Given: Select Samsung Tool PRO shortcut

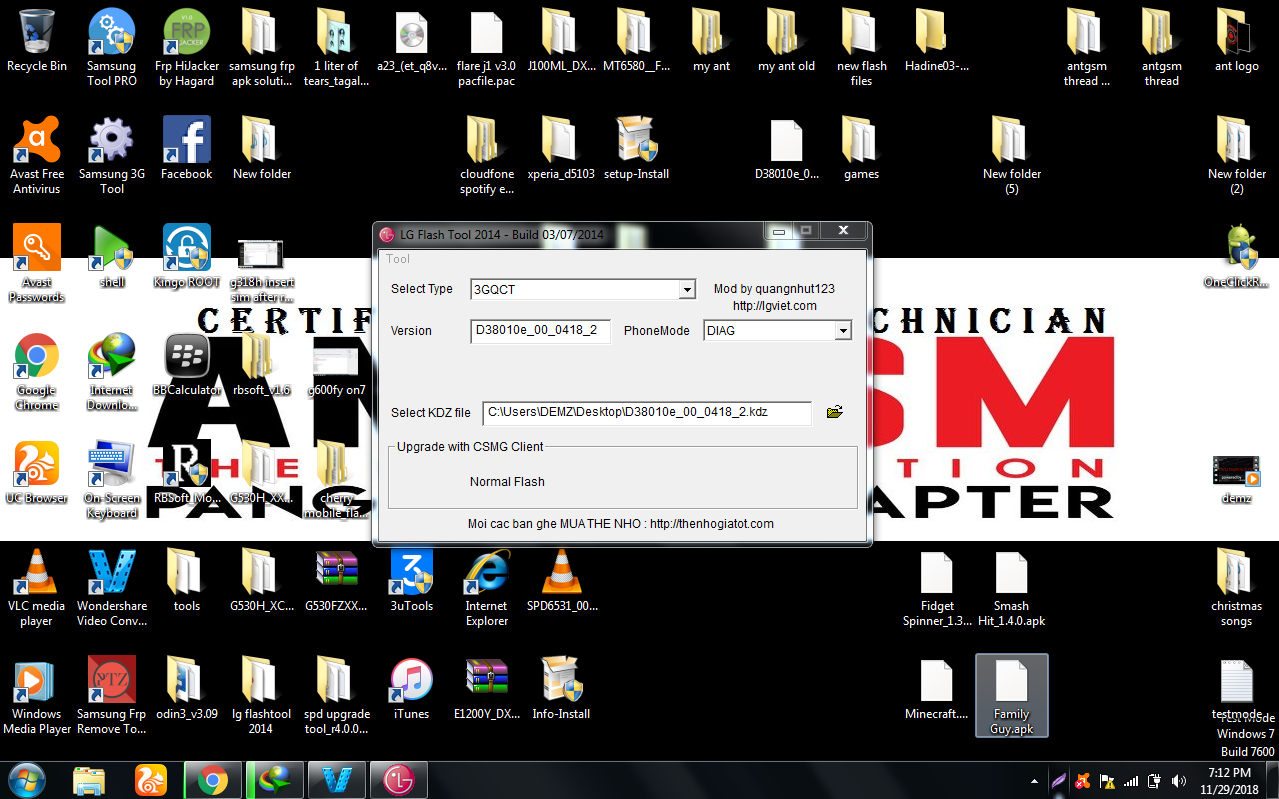Looking at the screenshot, I should pyautogui.click(x=112, y=47).
